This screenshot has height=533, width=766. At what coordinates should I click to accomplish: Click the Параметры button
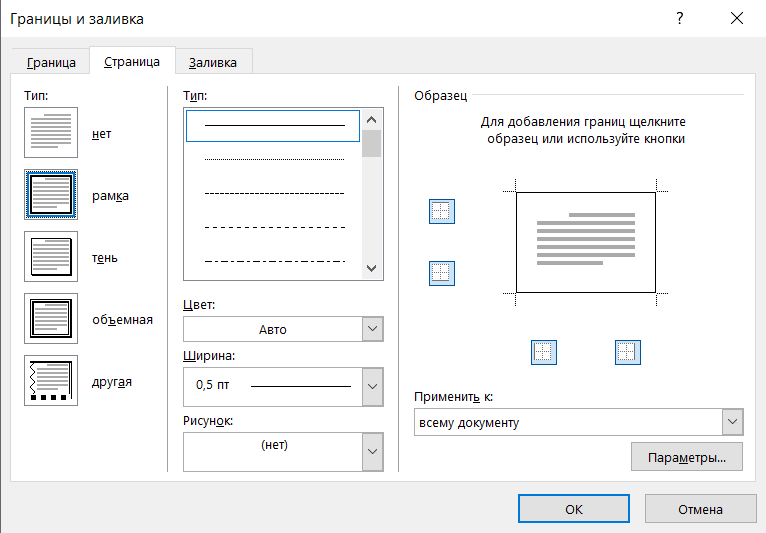click(x=687, y=457)
